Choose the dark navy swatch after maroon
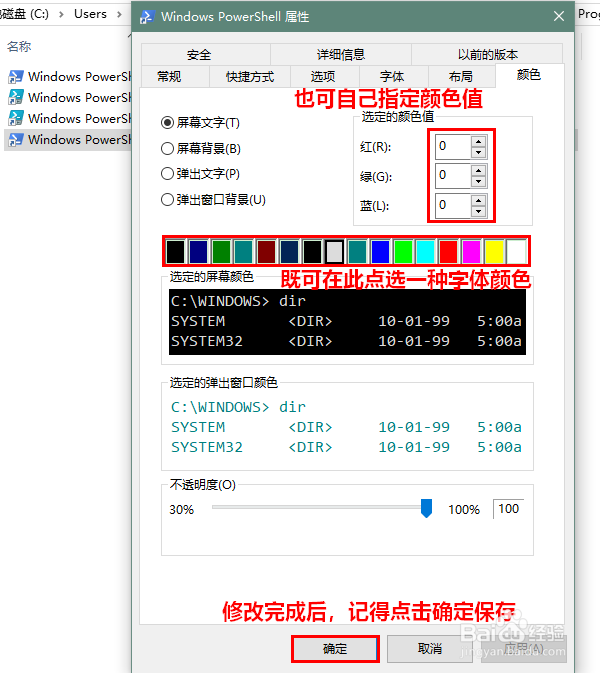Viewport: 600px width, 673px height. coord(289,252)
